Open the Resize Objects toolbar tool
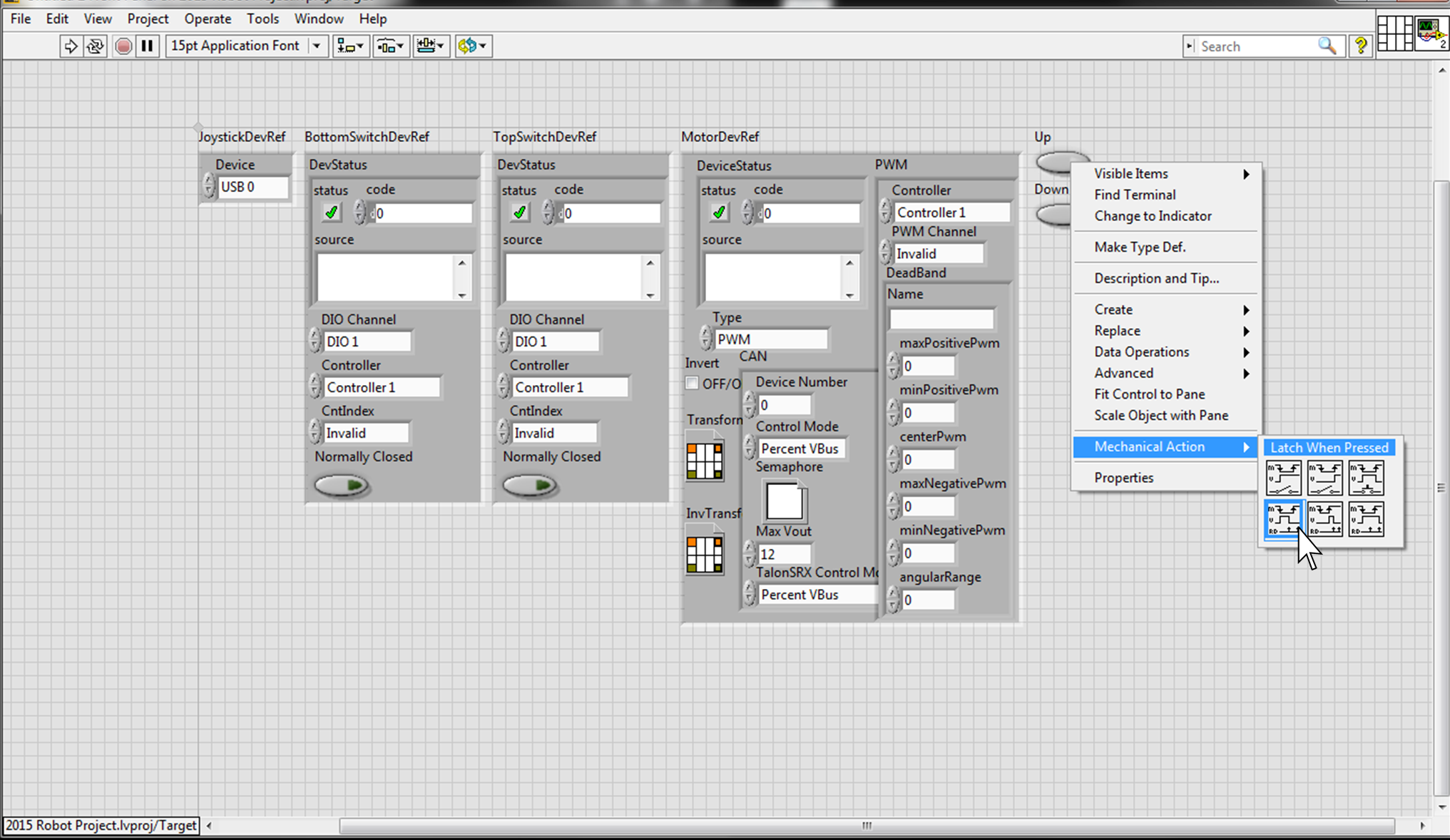Viewport: 1450px width, 840px height. (x=430, y=46)
